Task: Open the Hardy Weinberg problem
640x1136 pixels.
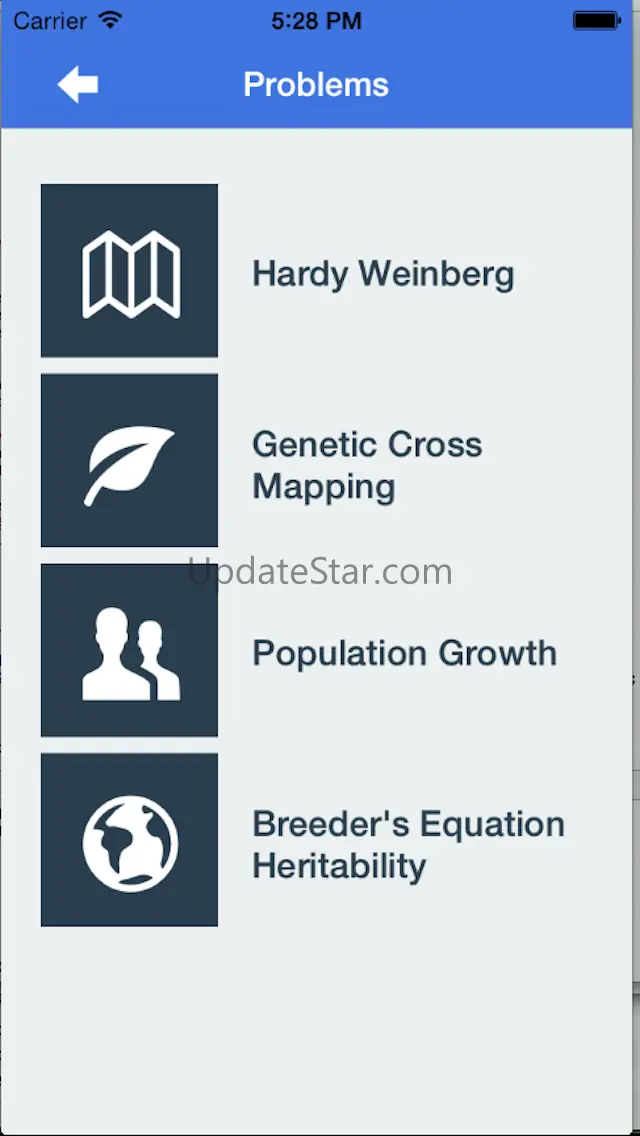Action: (x=383, y=274)
